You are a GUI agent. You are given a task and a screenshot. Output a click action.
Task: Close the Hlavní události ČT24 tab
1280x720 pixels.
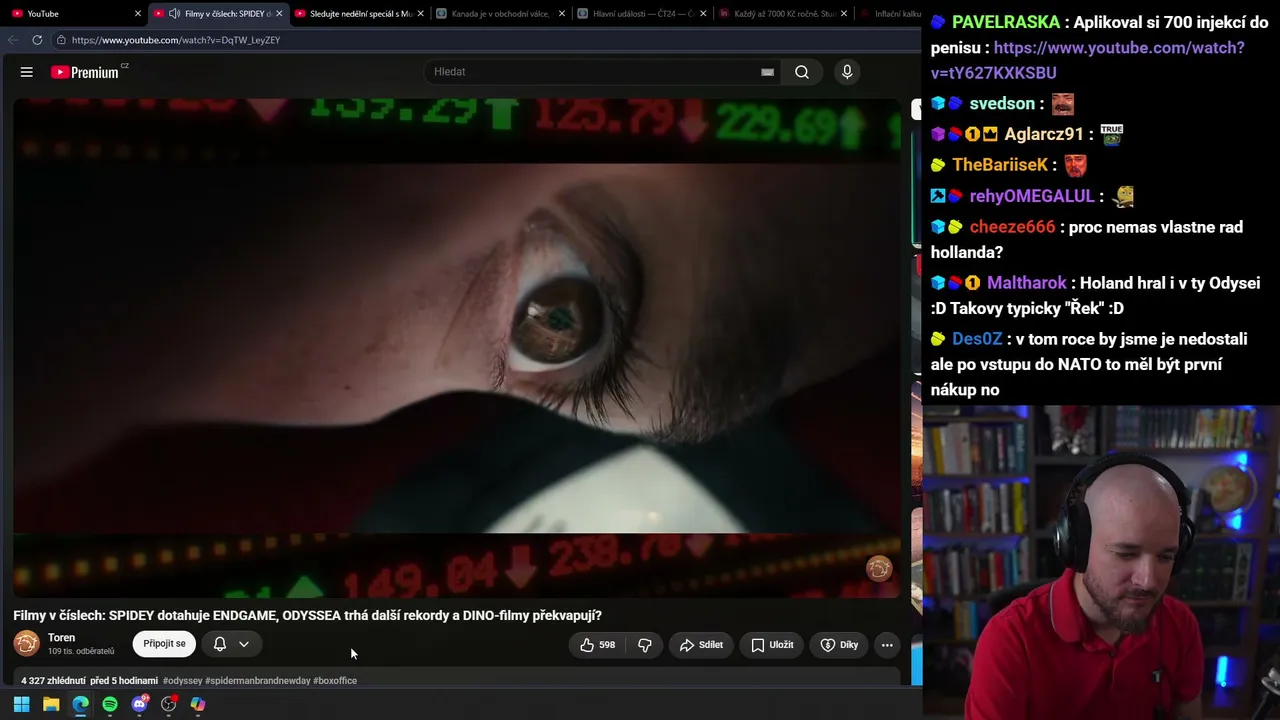[704, 14]
